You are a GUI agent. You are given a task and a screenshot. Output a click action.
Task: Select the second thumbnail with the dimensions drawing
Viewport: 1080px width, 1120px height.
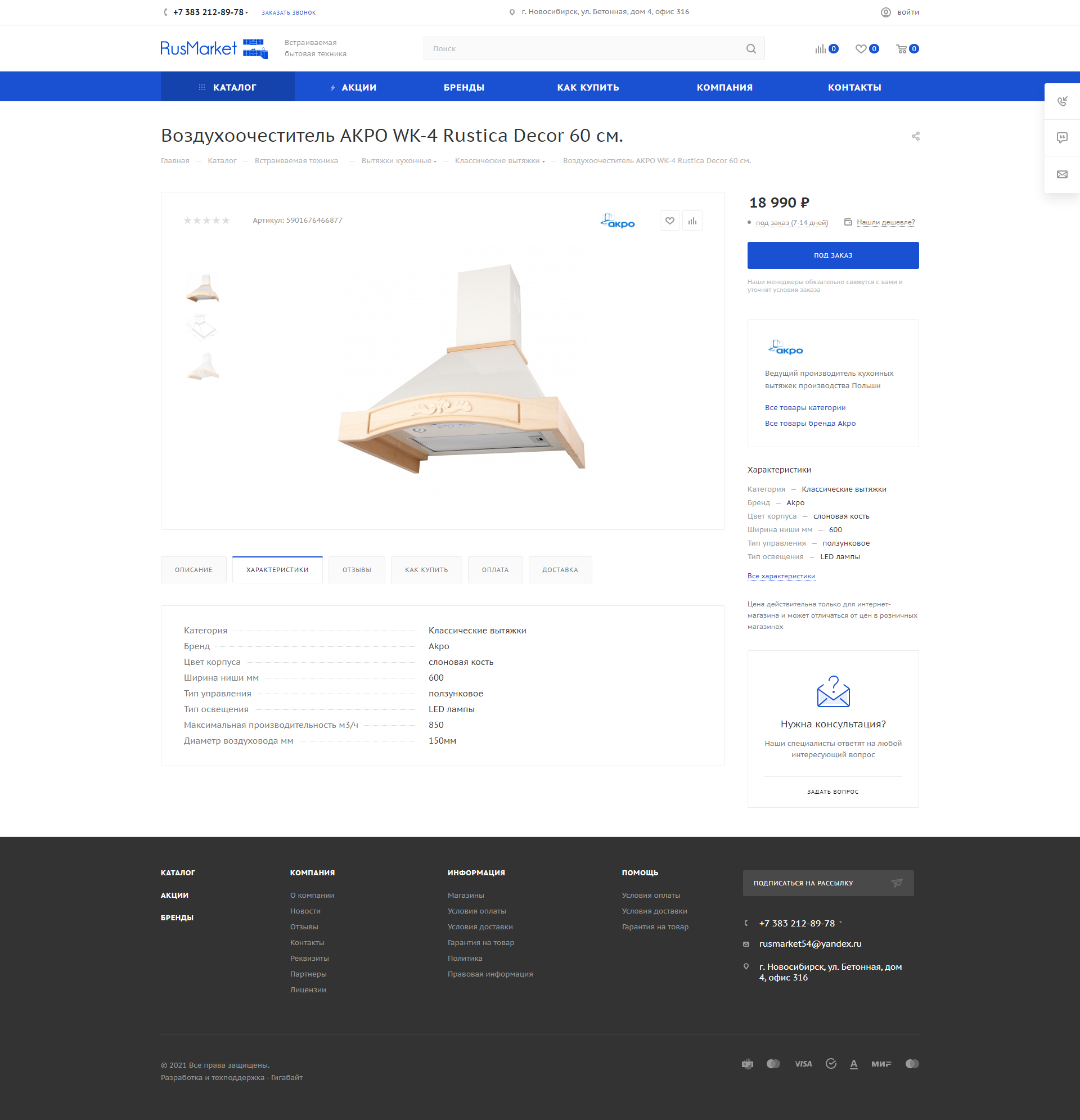click(x=202, y=326)
